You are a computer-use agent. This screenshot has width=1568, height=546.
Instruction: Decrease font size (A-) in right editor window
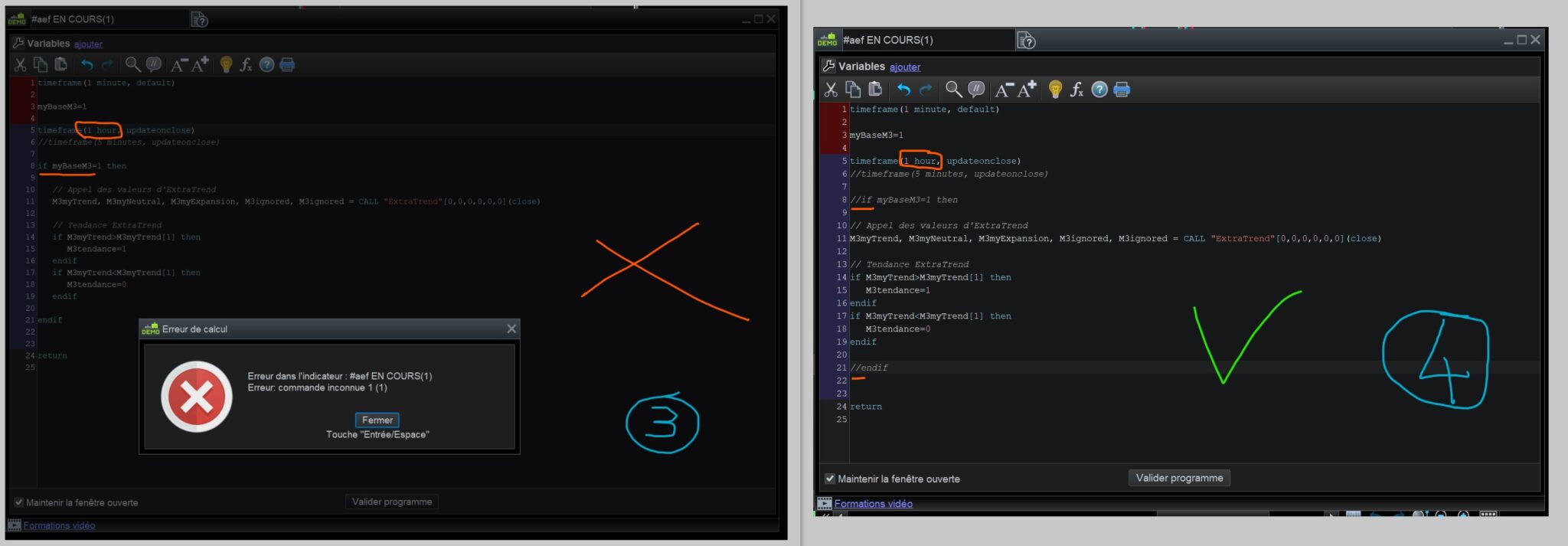[x=1003, y=90]
